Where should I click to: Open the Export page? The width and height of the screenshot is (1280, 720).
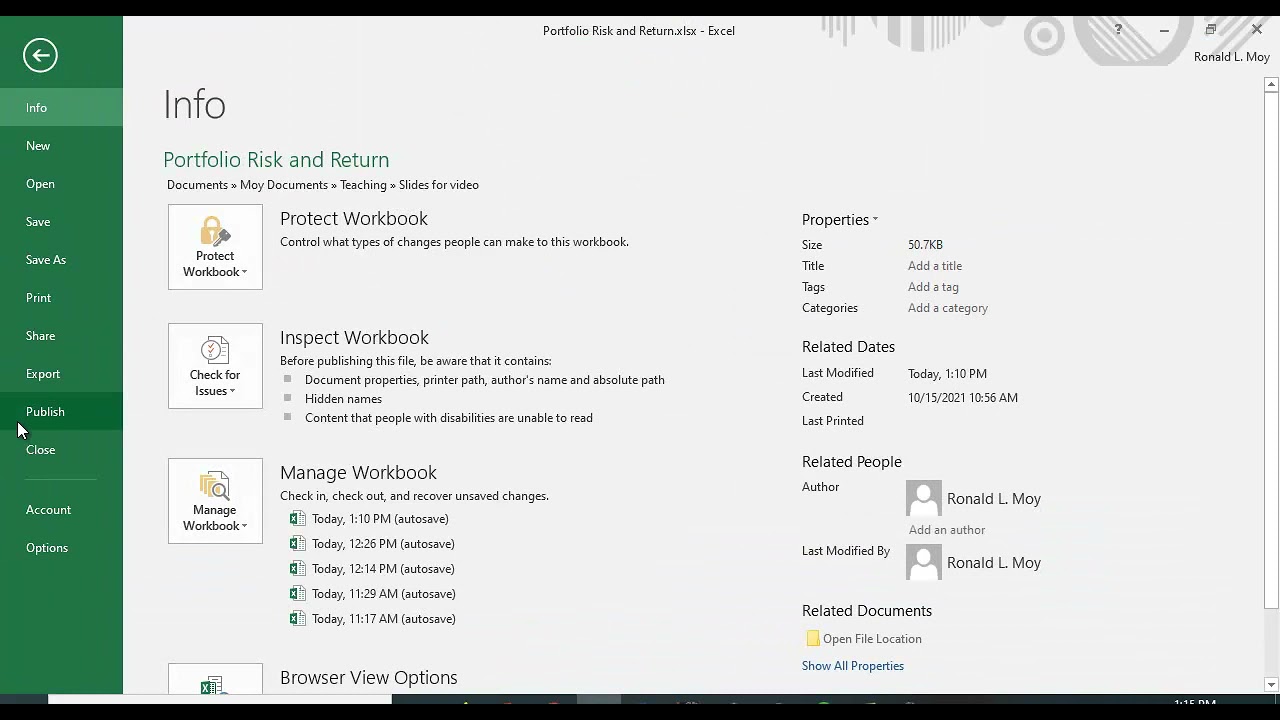tap(61, 374)
